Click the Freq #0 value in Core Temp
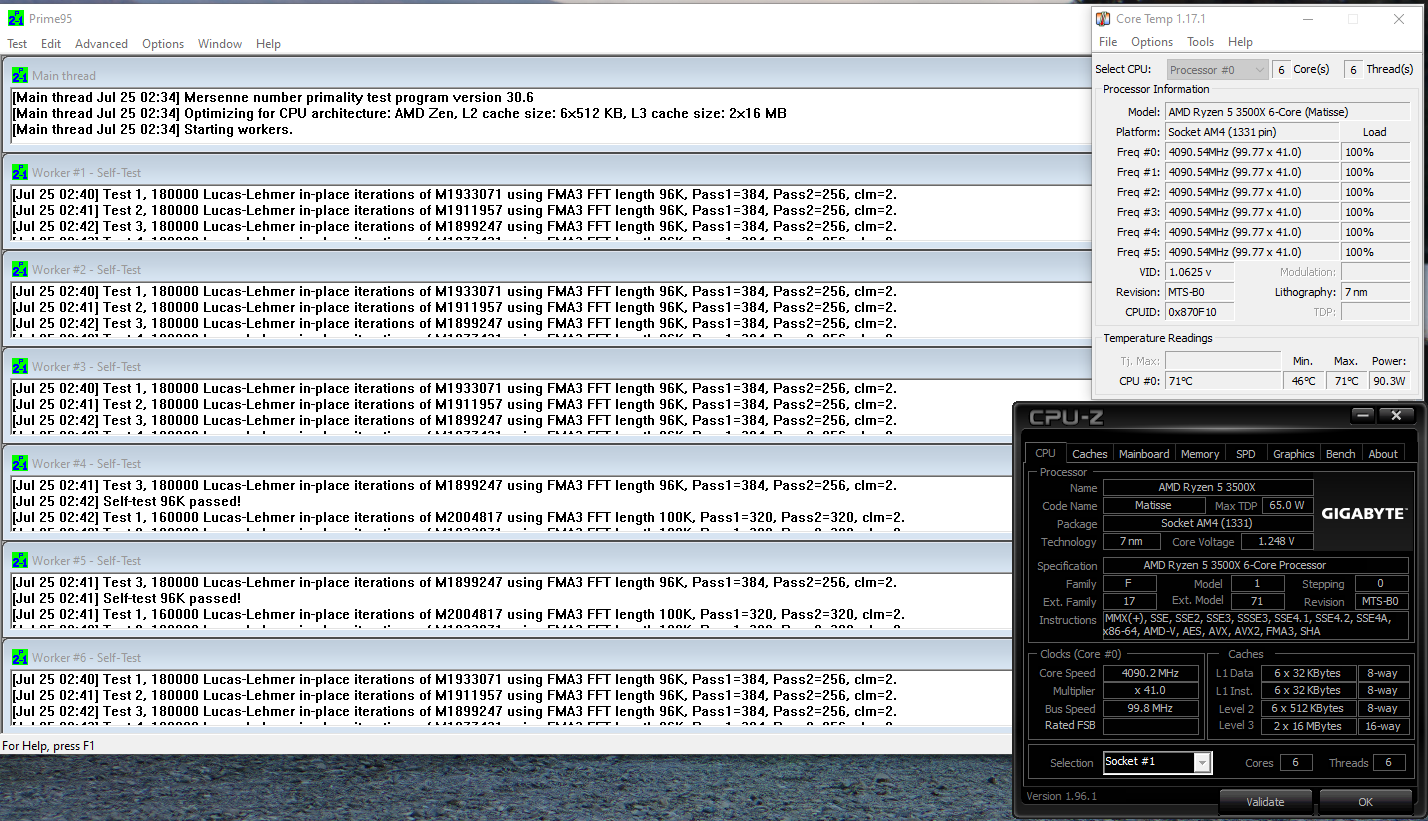 click(x=1252, y=152)
